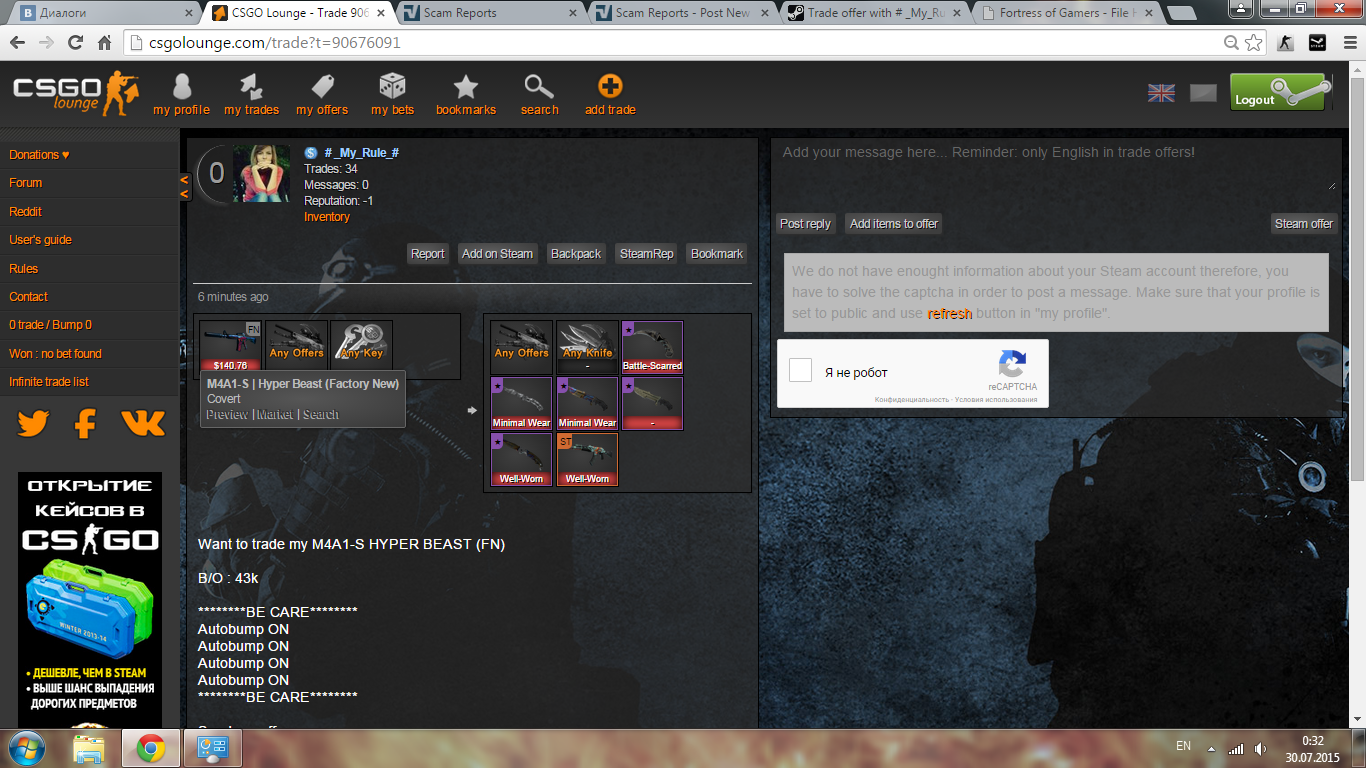
Task: Open my bets dice icon
Action: coord(392,88)
